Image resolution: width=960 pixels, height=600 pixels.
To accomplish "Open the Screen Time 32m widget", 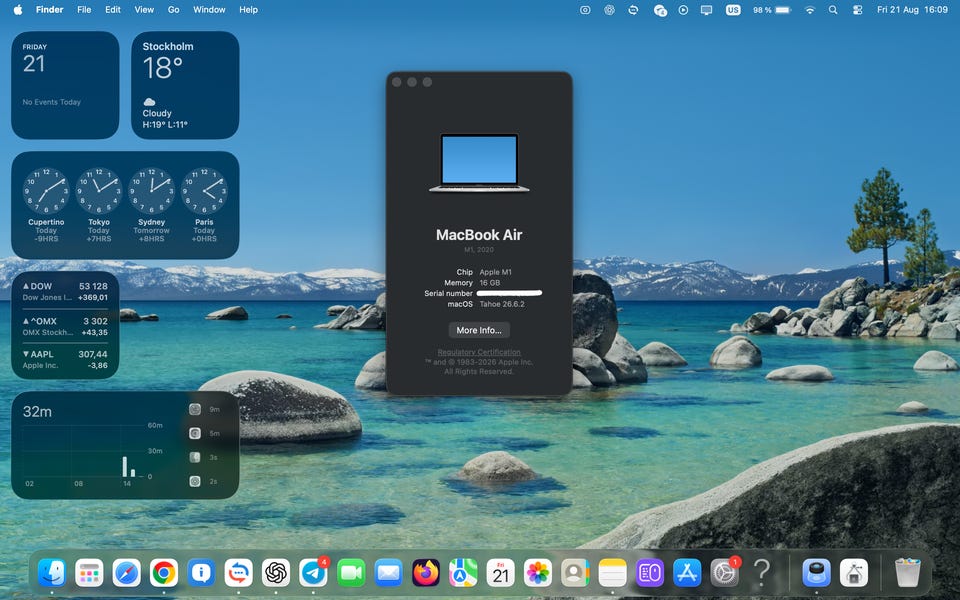I will 125,445.
